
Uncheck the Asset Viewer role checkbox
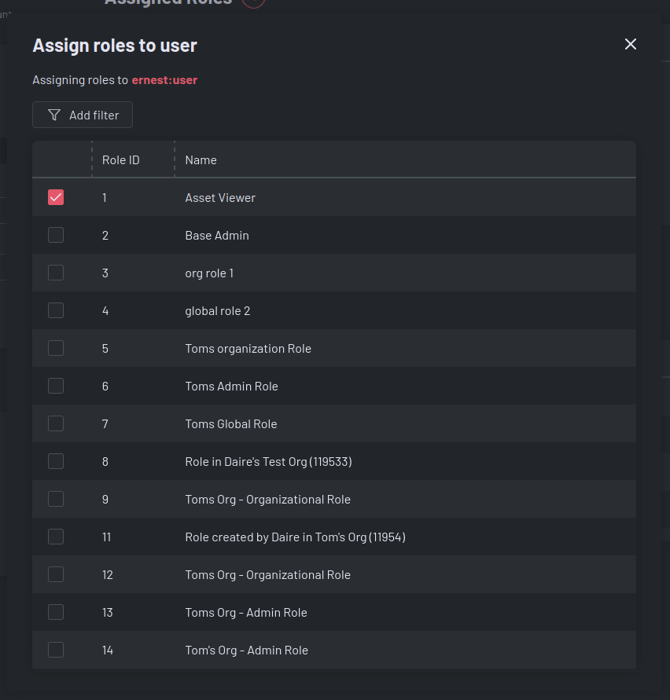tap(56, 197)
